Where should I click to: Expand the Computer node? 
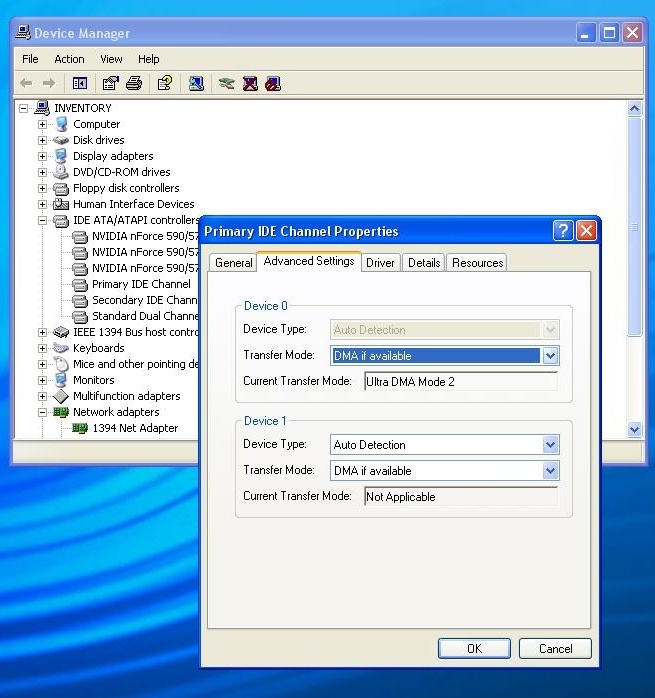click(x=42, y=124)
